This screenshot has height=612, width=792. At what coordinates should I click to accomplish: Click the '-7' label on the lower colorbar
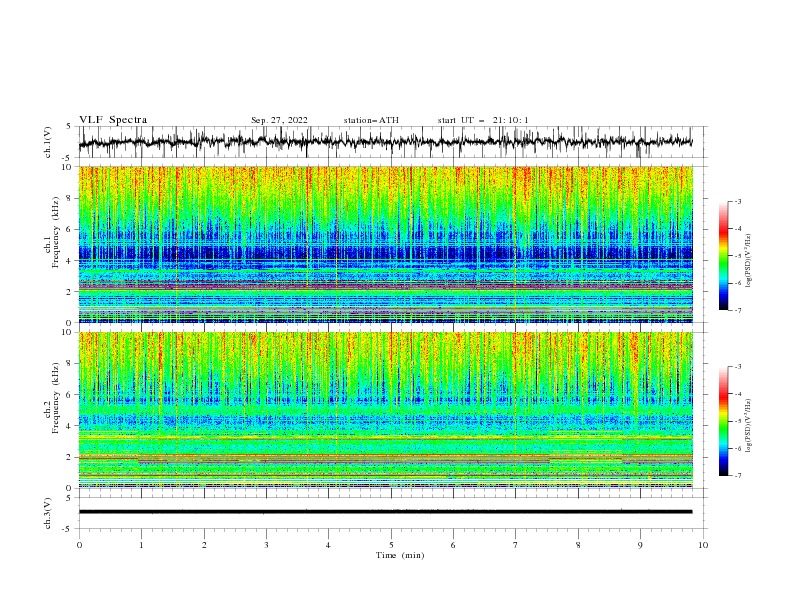tap(737, 476)
